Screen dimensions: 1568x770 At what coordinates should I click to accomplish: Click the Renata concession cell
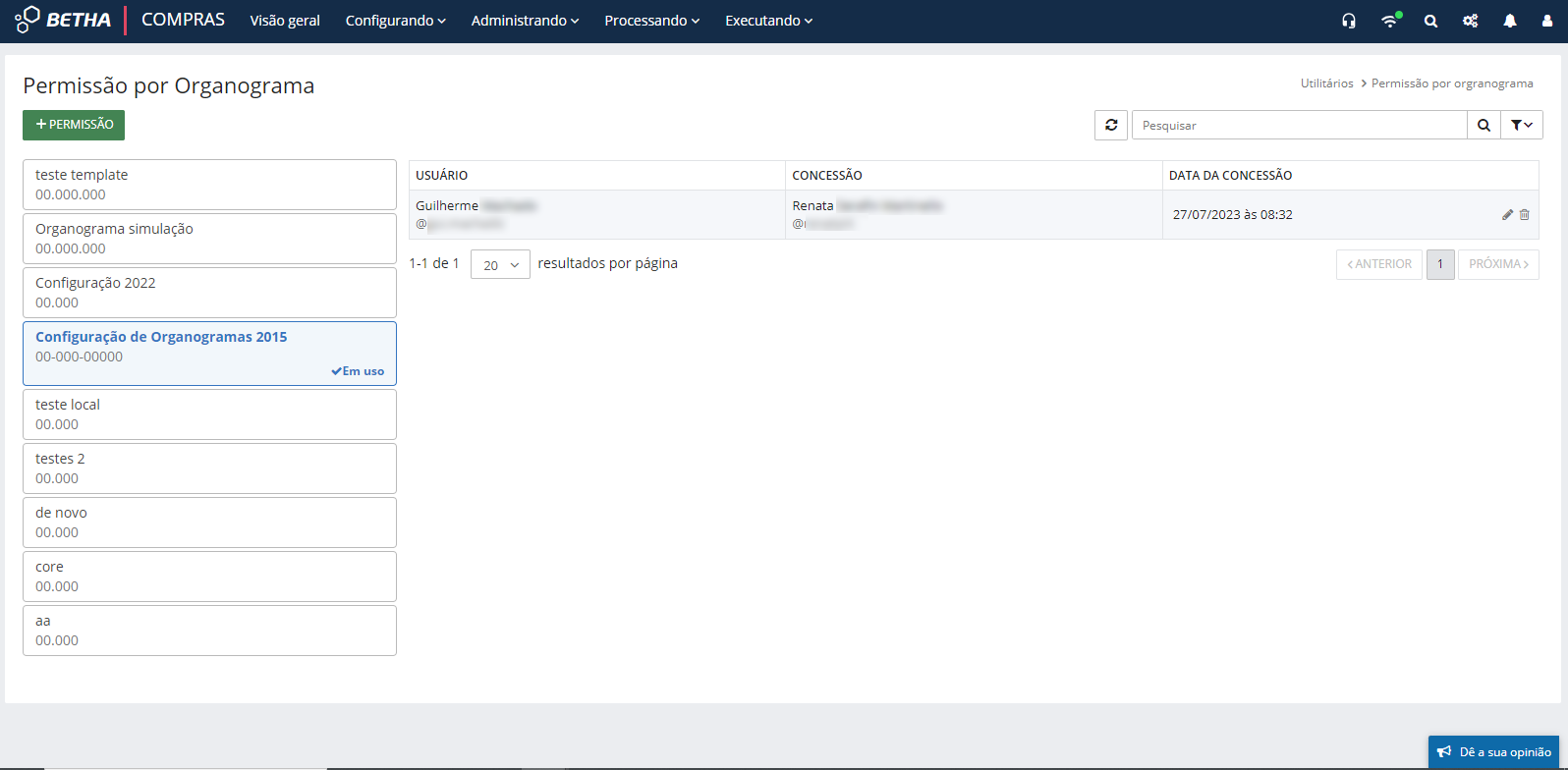[974, 214]
